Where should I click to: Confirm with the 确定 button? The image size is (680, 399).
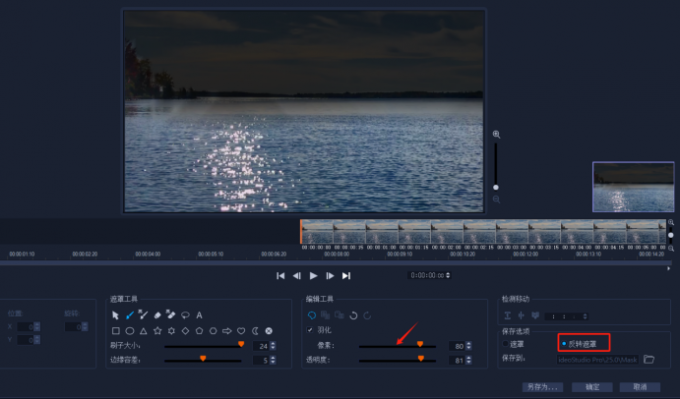pos(592,387)
